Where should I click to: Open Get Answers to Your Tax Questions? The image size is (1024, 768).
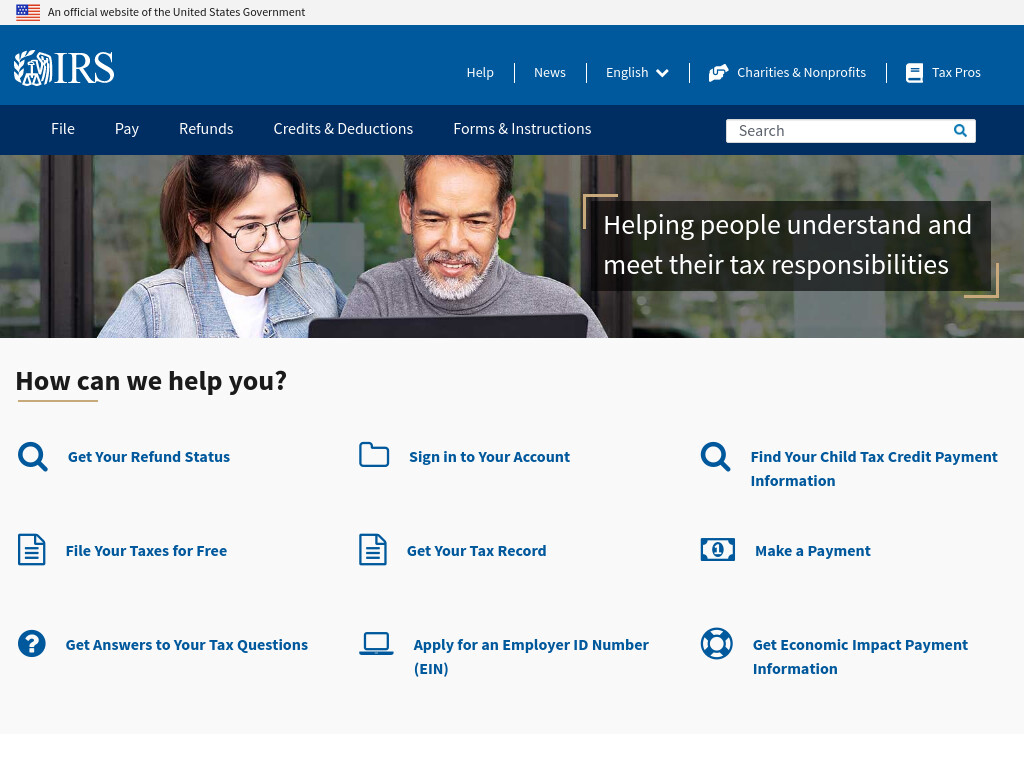point(187,645)
